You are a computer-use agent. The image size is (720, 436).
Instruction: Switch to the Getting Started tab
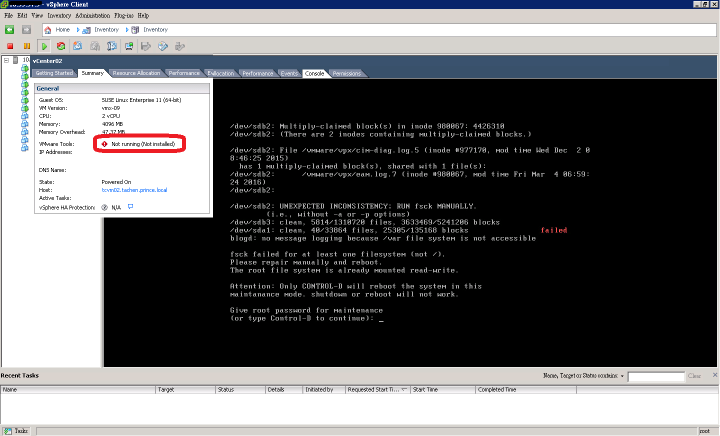tap(54, 73)
